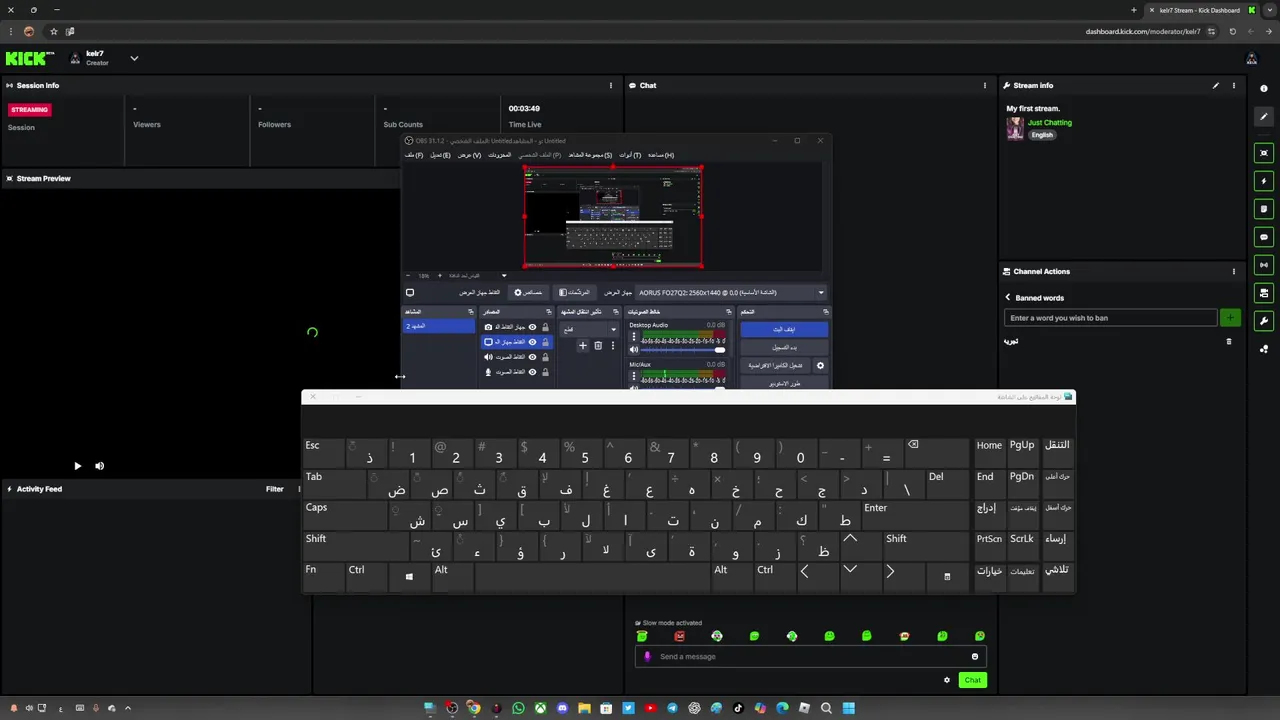Open OBS Edit menu (E)

440,155
